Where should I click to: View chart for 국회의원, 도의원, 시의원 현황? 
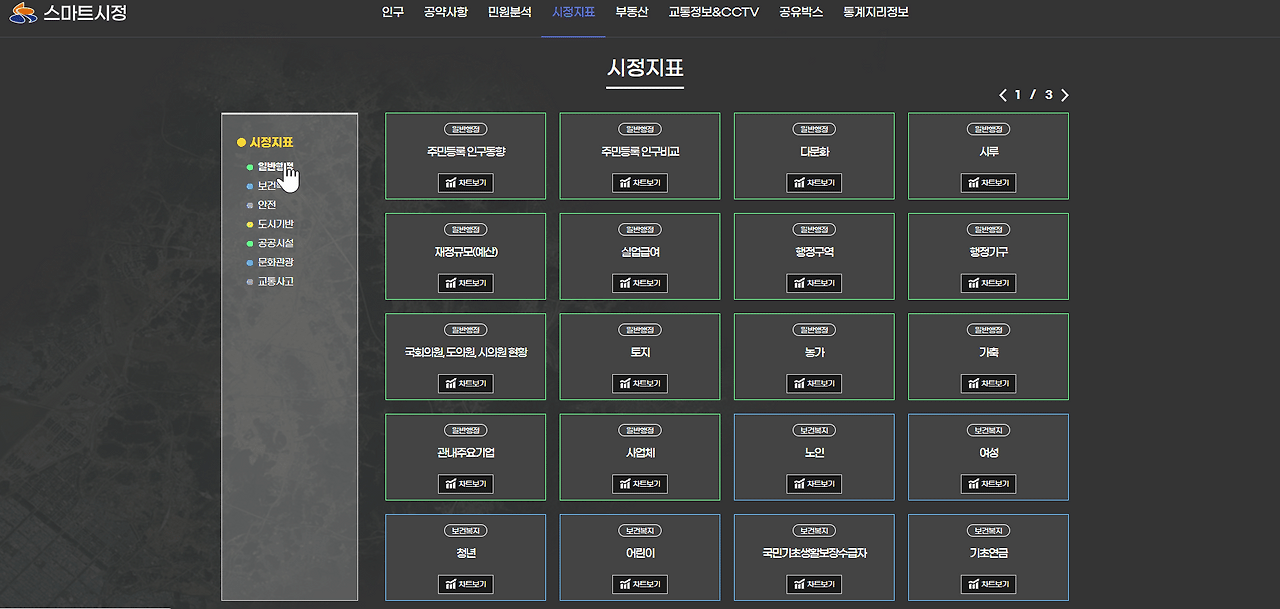click(465, 384)
